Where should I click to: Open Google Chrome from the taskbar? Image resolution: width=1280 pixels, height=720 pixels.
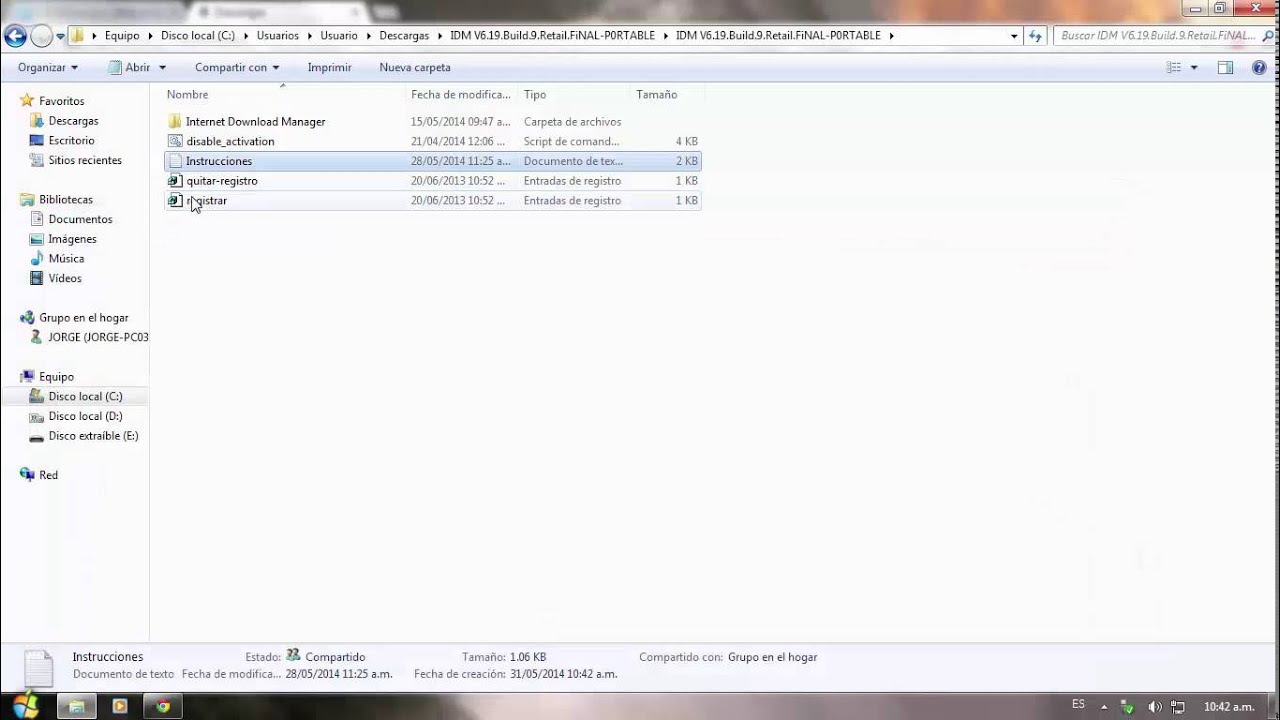tap(163, 705)
